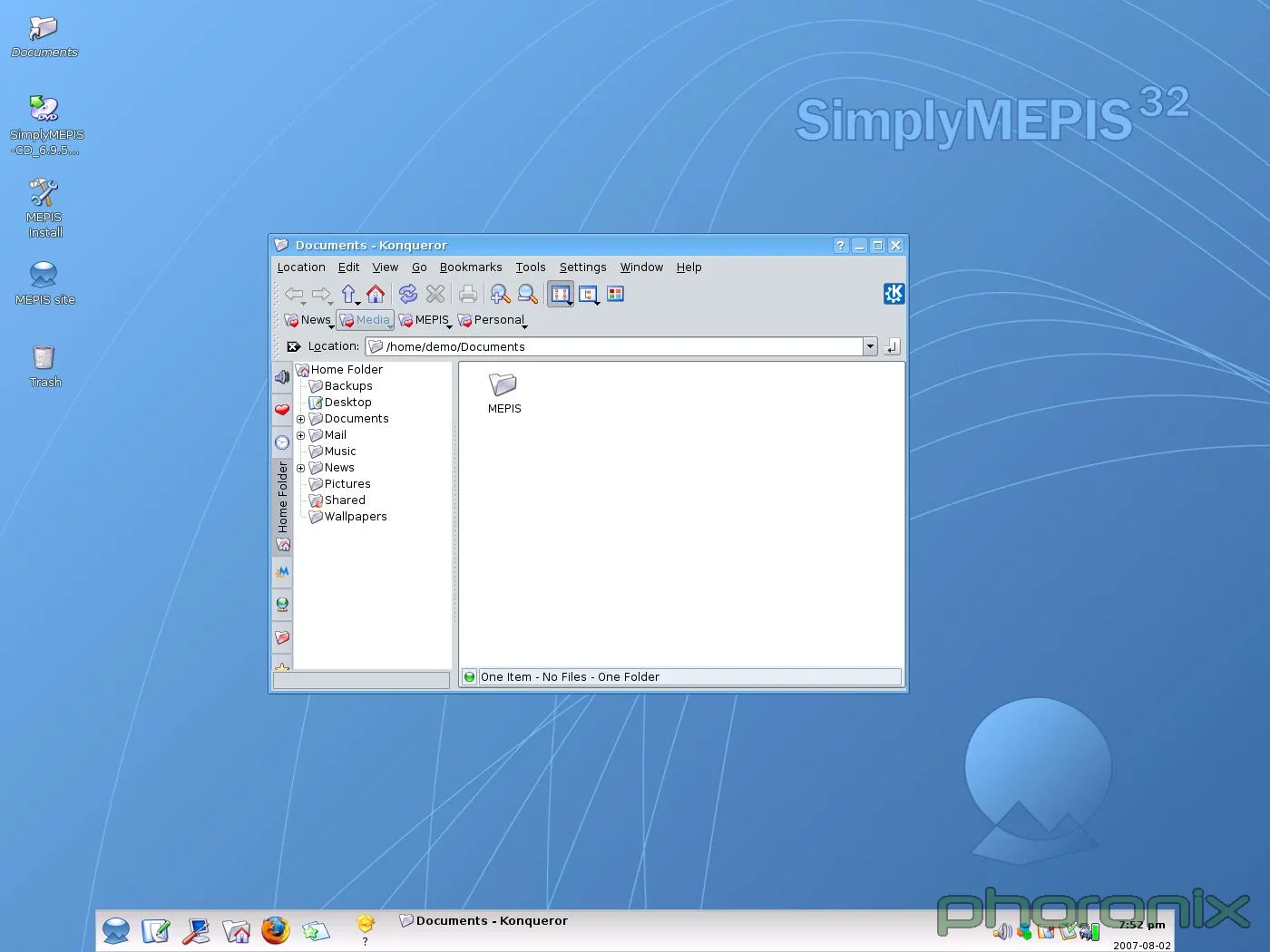Click the volume speaker tray icon
The image size is (1270, 952).
[1002, 931]
